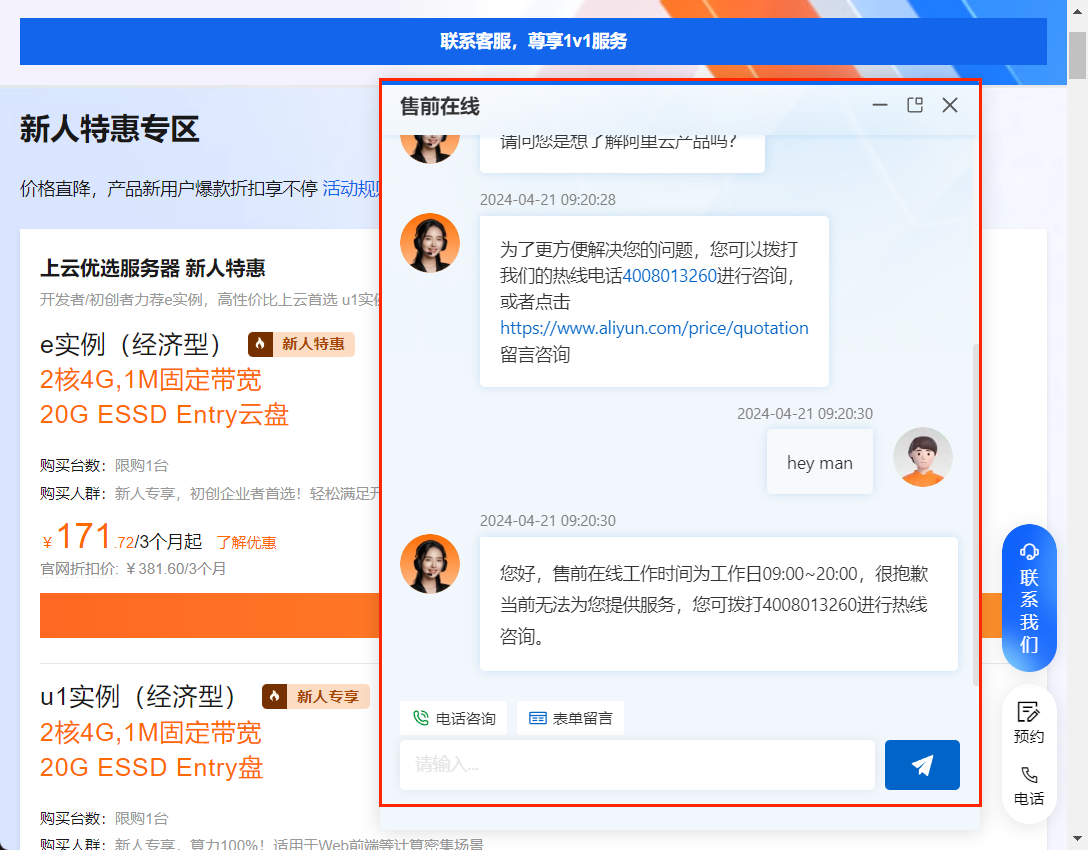
Task: Click the 了解优惠 link
Action: (x=246, y=543)
